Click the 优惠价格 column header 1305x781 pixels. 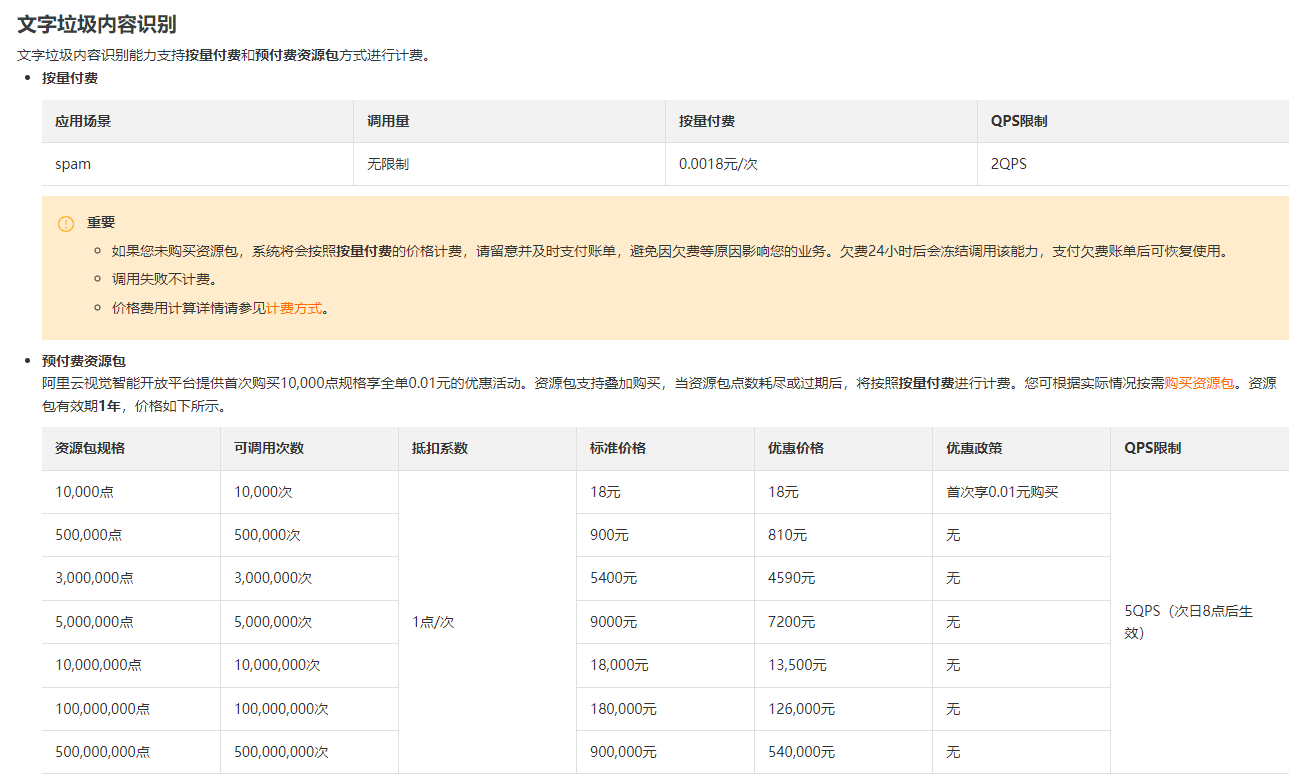pyautogui.click(x=844, y=448)
